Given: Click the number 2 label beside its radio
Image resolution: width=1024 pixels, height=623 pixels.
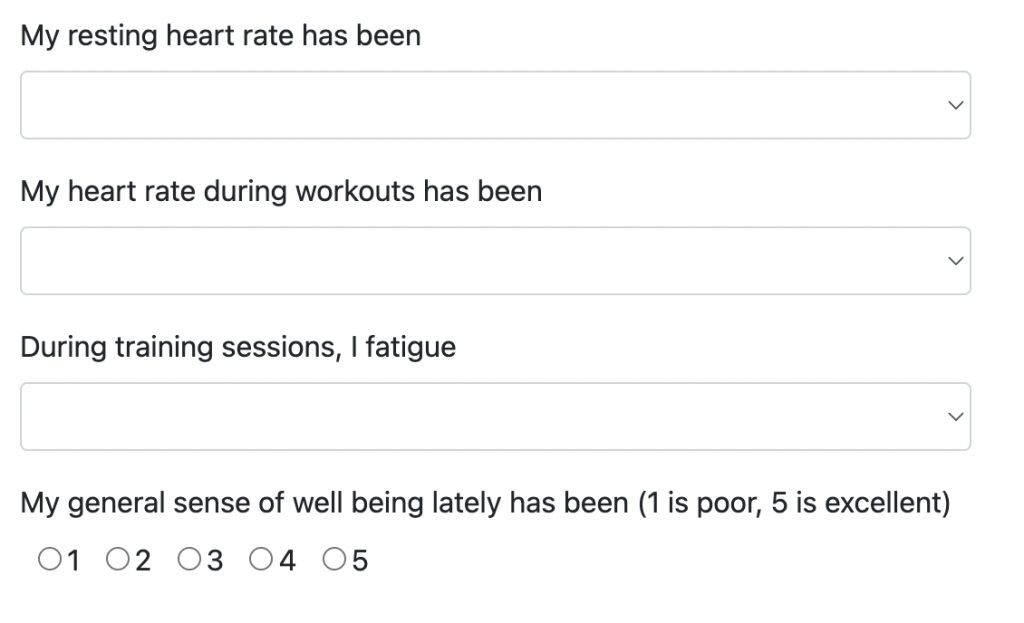Looking at the screenshot, I should pos(143,561).
